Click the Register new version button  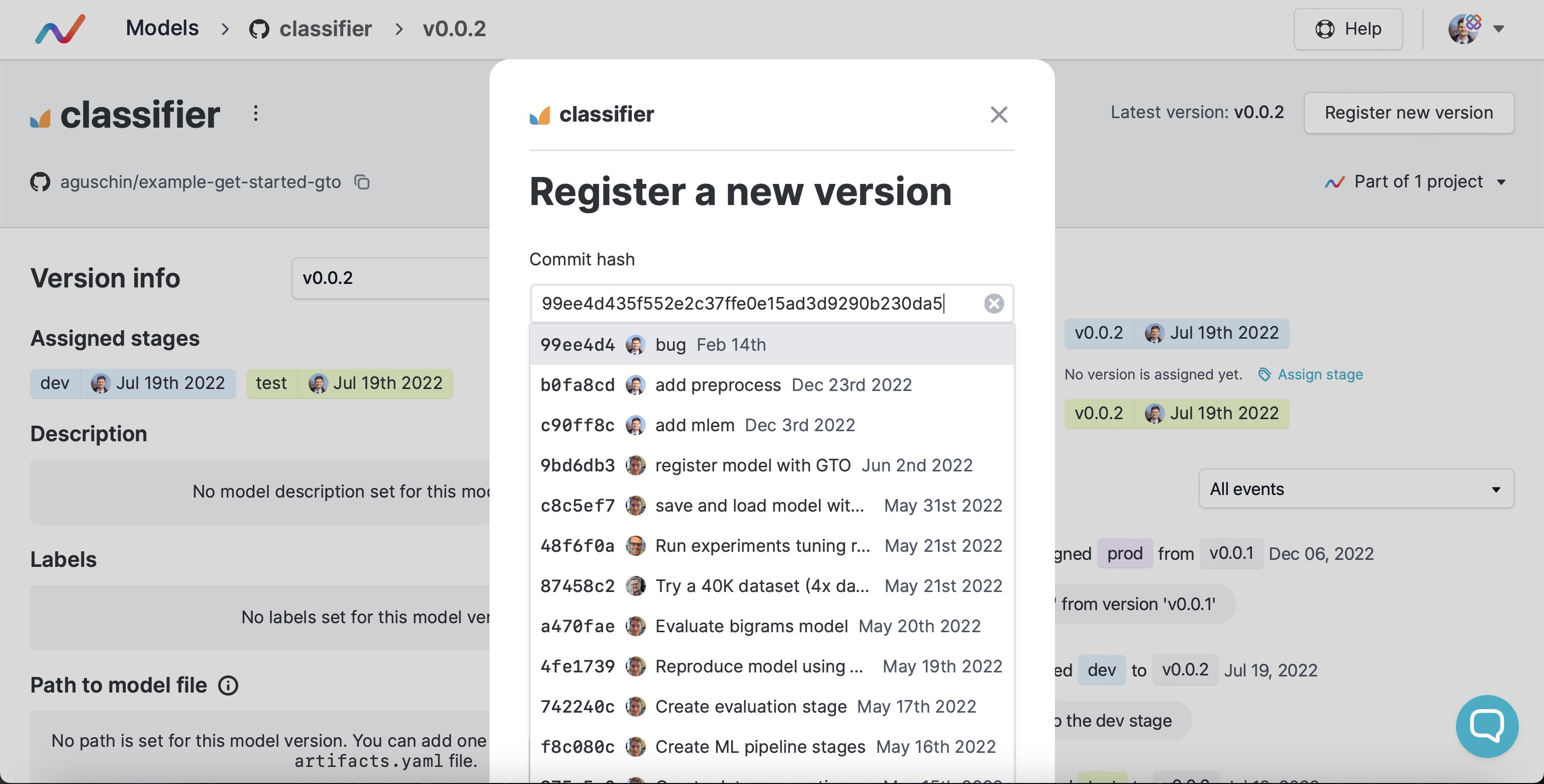(x=1408, y=113)
